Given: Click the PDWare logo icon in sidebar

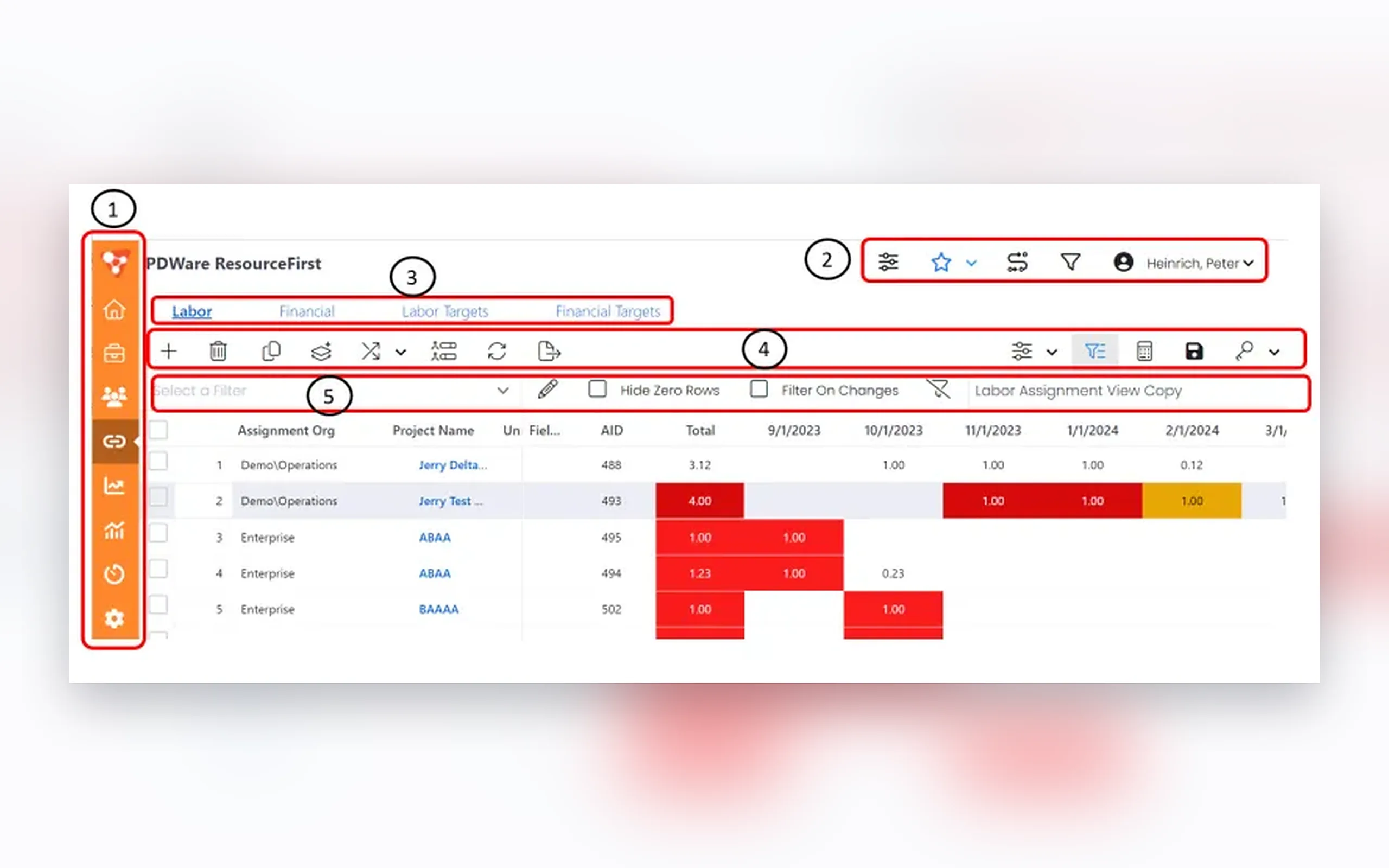Looking at the screenshot, I should [115, 263].
